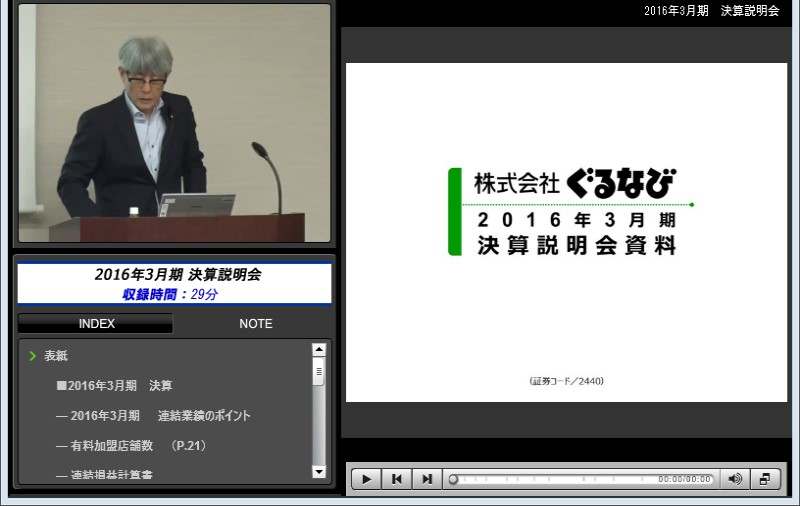The height and width of the screenshot is (506, 800).
Task: Open the NOTE tab
Action: point(256,324)
